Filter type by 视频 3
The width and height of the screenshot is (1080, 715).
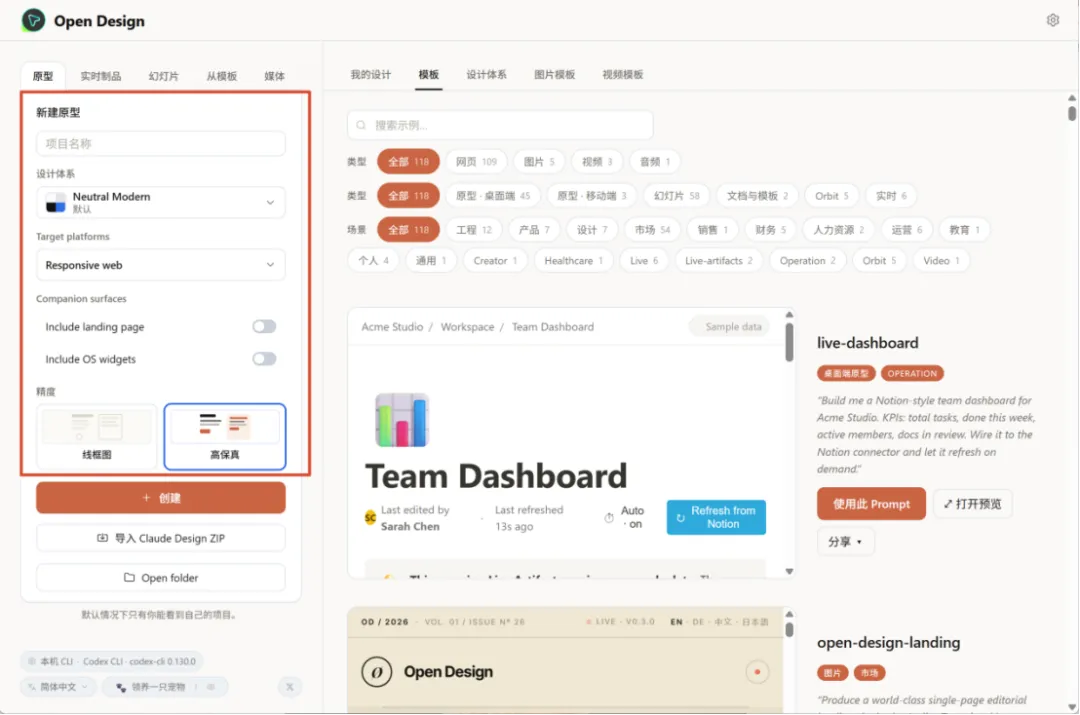coord(596,161)
